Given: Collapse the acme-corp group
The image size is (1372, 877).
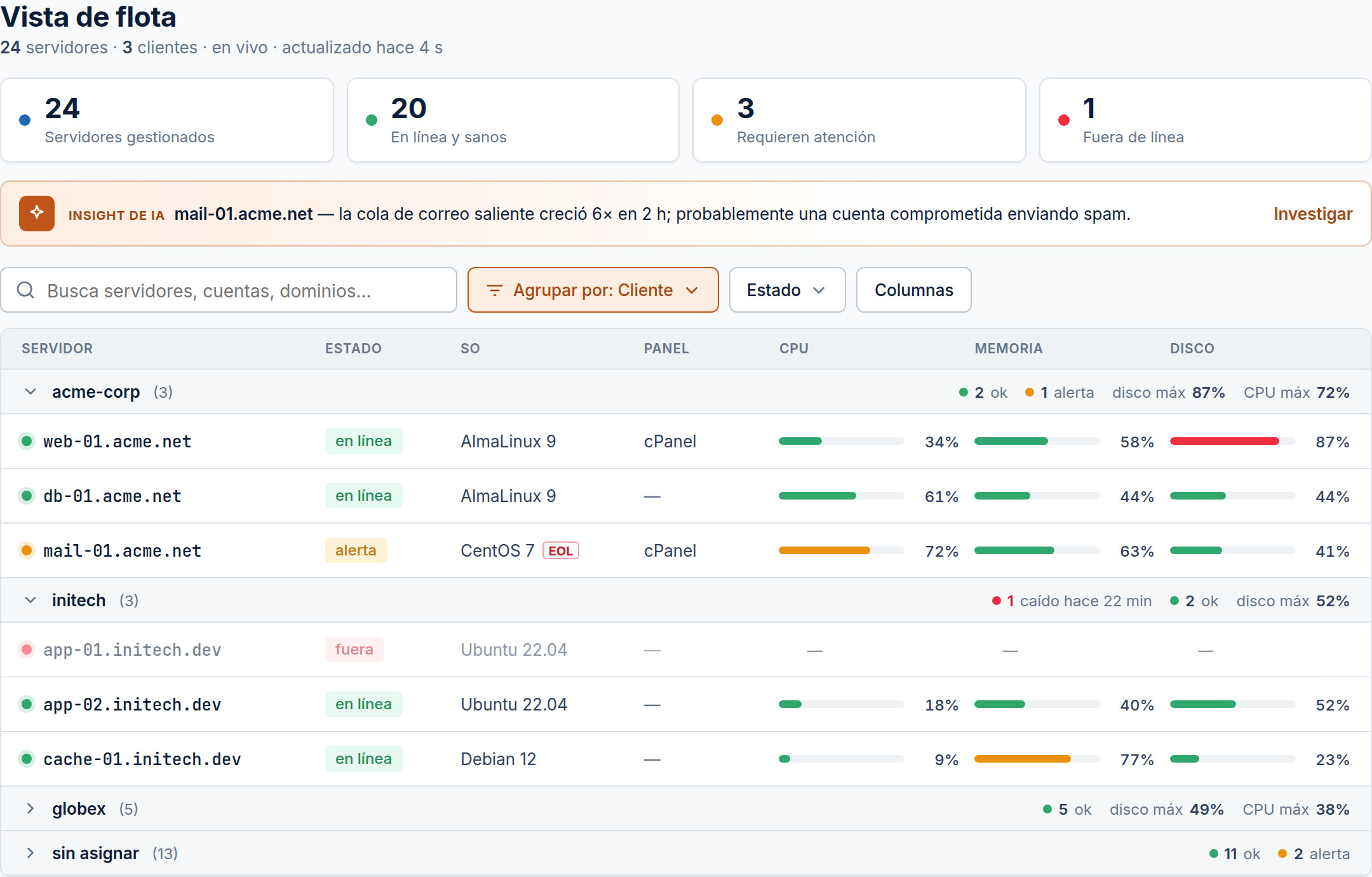Looking at the screenshot, I should point(30,392).
